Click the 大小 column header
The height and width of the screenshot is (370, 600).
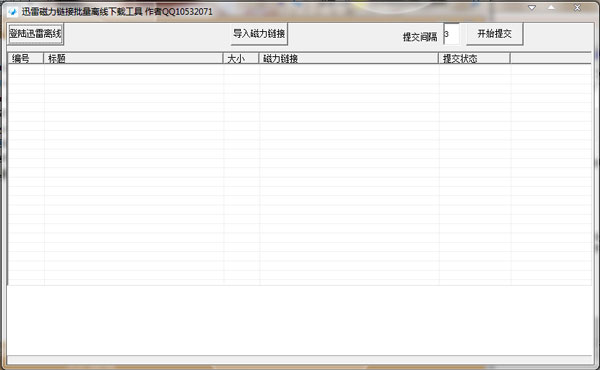click(241, 58)
